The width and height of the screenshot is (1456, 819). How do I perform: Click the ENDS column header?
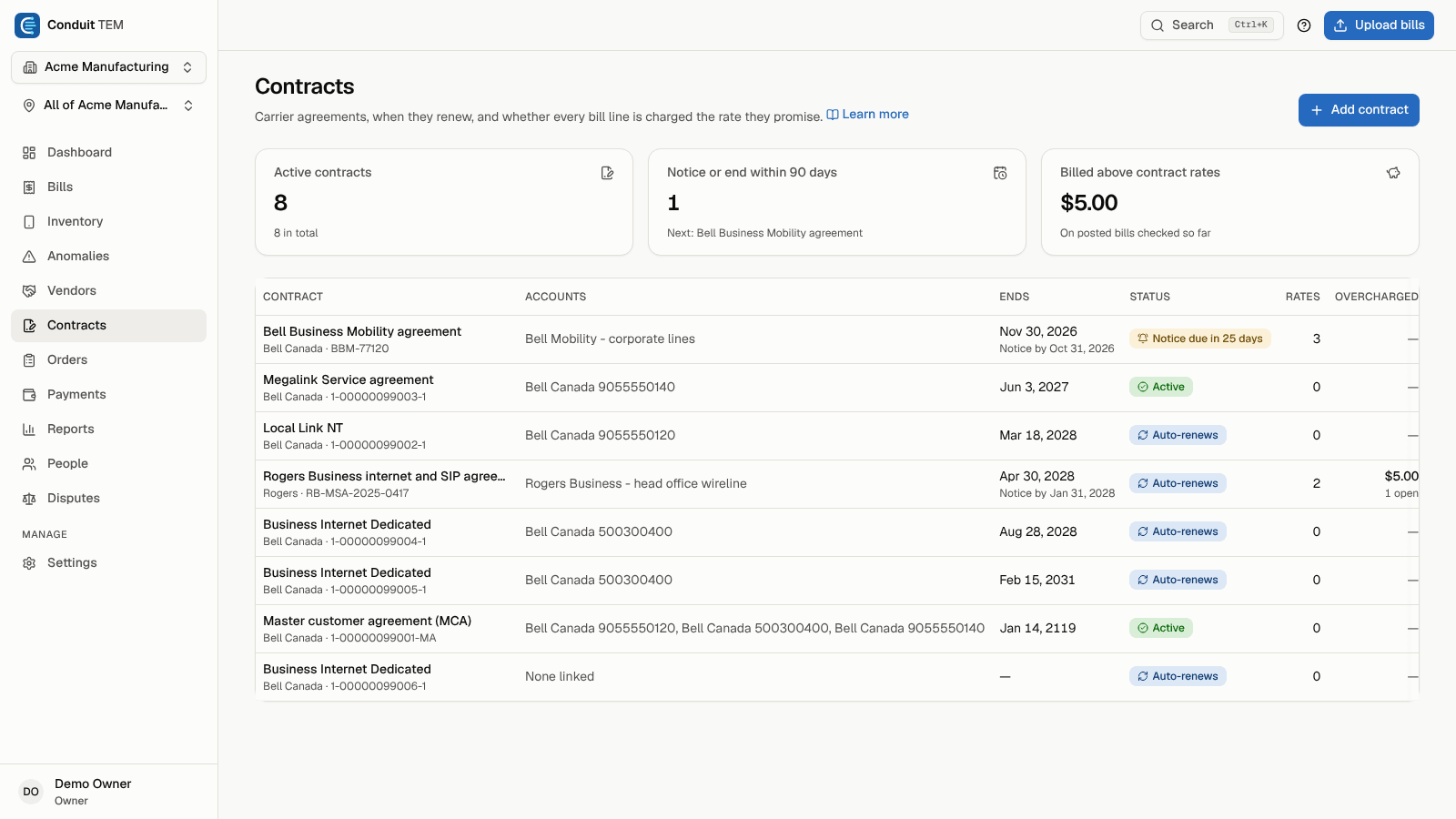(x=1014, y=297)
